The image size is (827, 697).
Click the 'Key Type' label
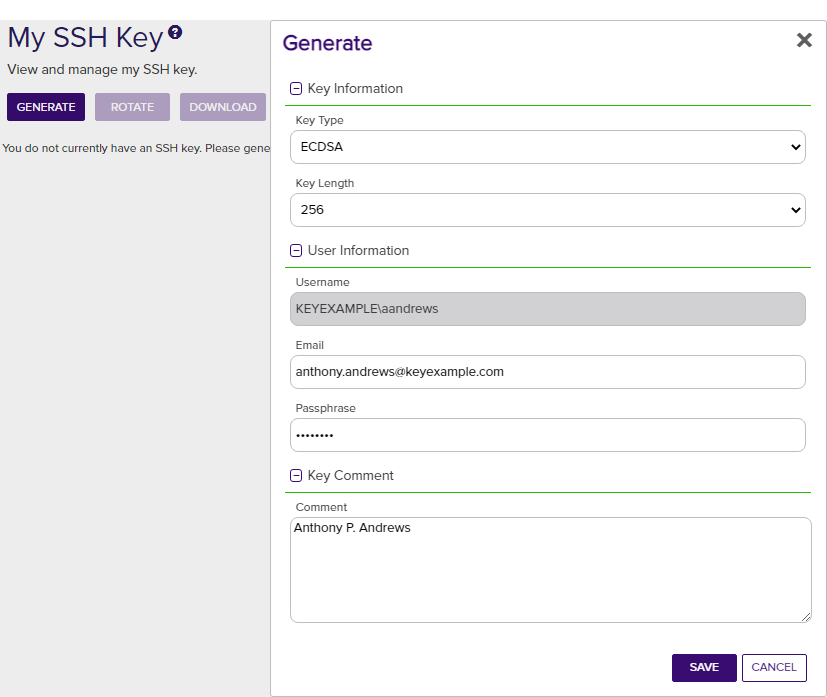coord(319,120)
